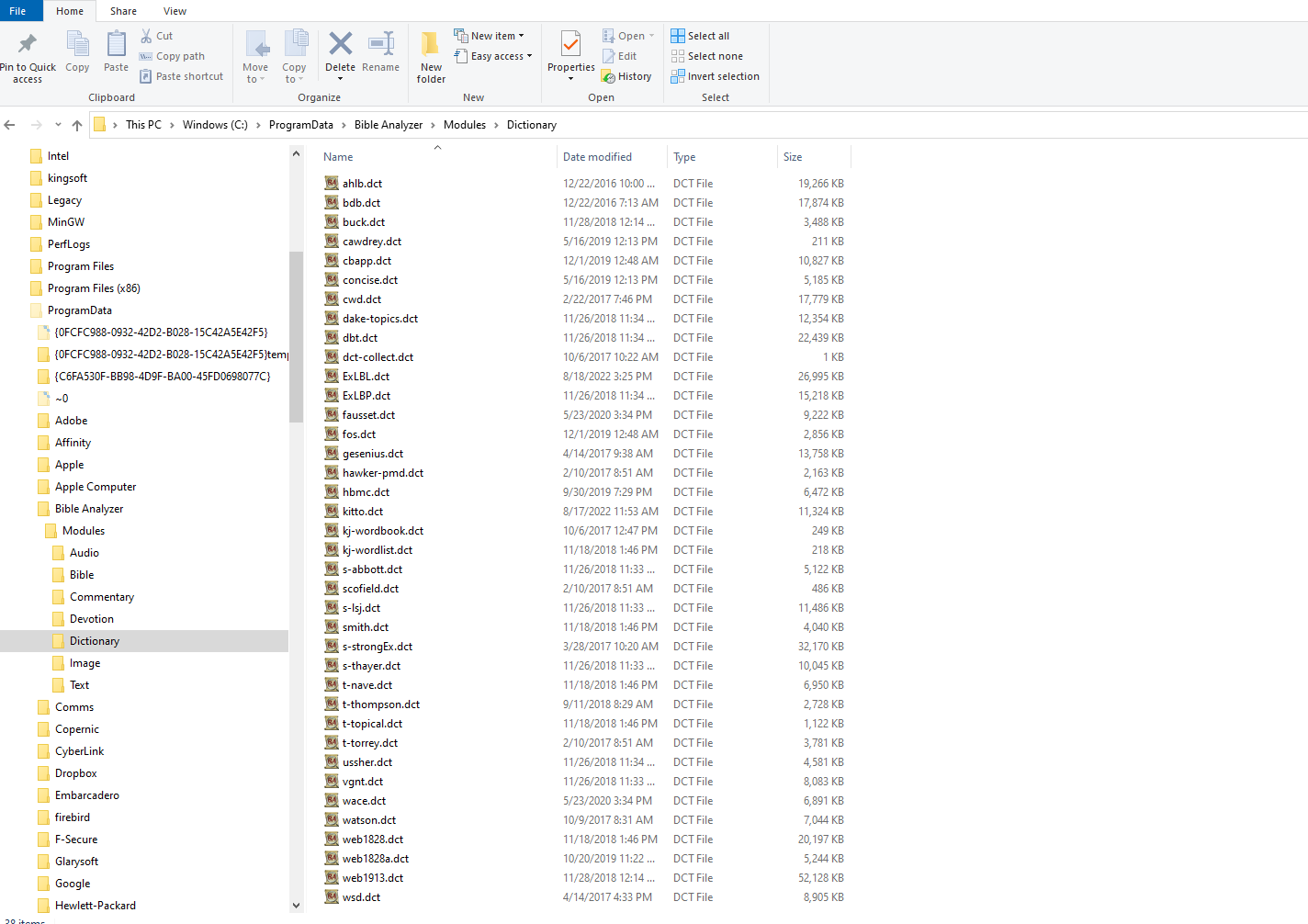Select the Hewlett-Packard folder in tree
Image resolution: width=1308 pixels, height=924 pixels.
tap(96, 906)
